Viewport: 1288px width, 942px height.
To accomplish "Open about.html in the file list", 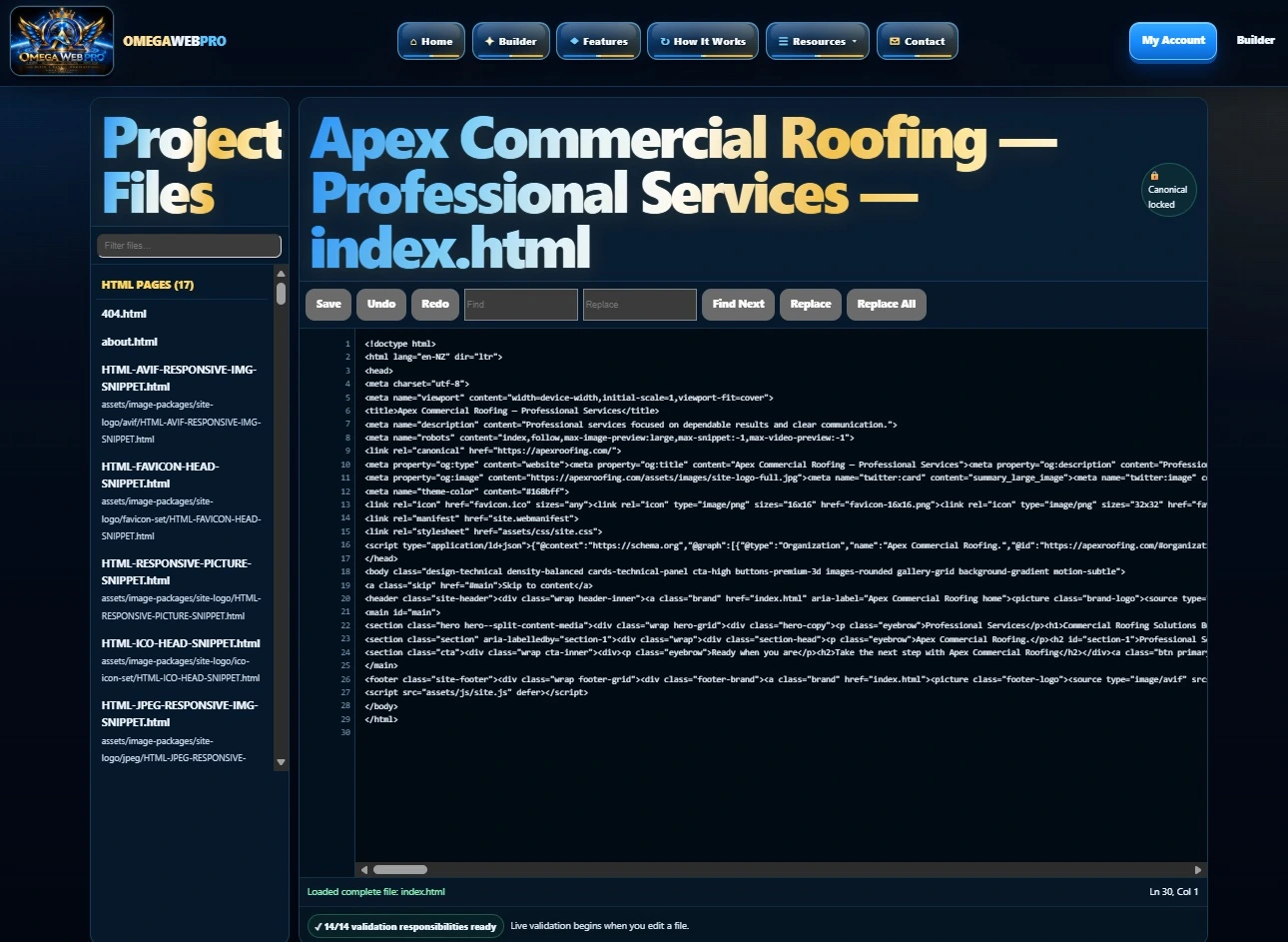I will [x=129, y=342].
